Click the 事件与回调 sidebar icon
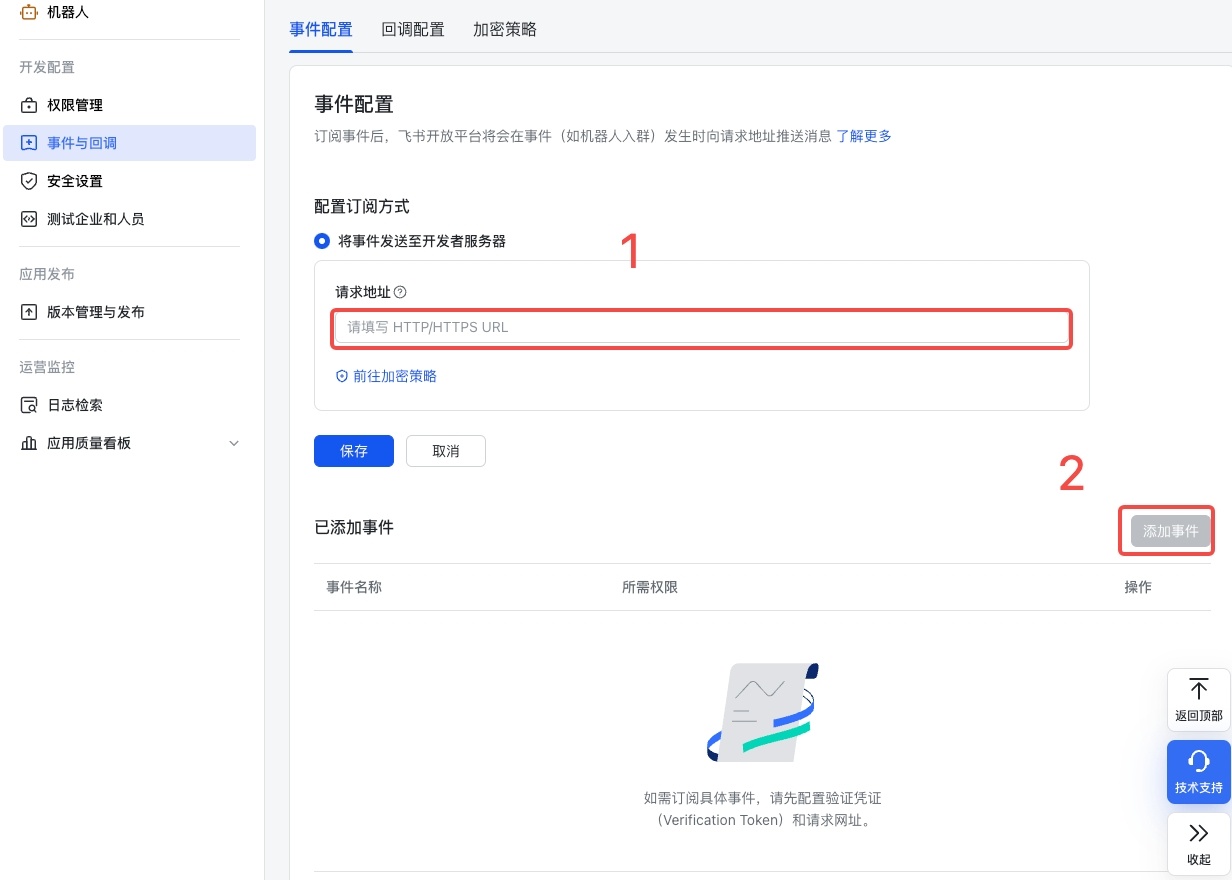The image size is (1232, 880). coord(29,143)
